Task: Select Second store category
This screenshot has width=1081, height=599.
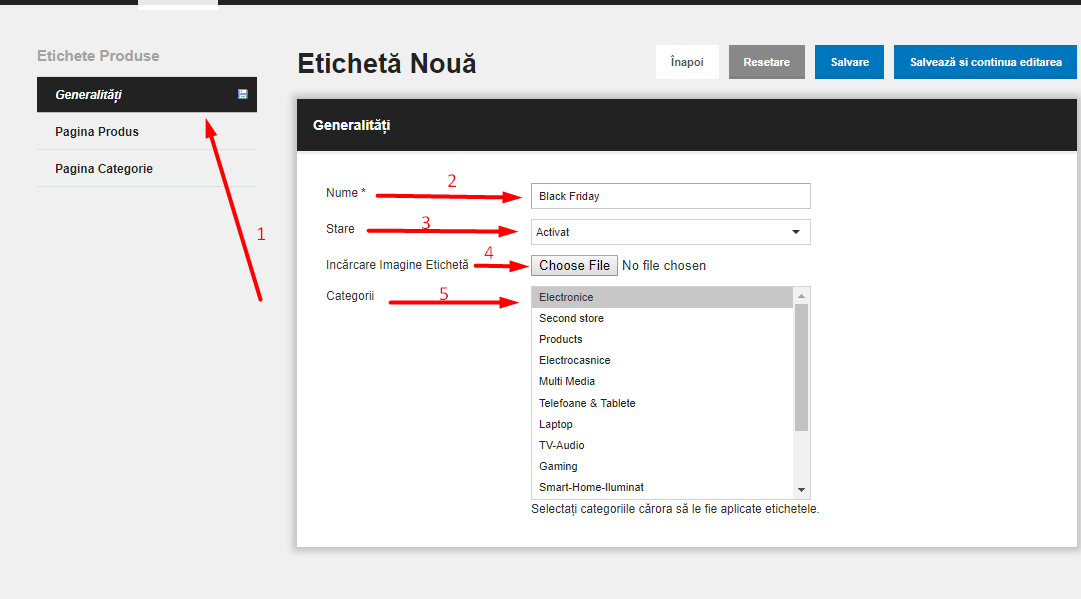Action: click(663, 318)
